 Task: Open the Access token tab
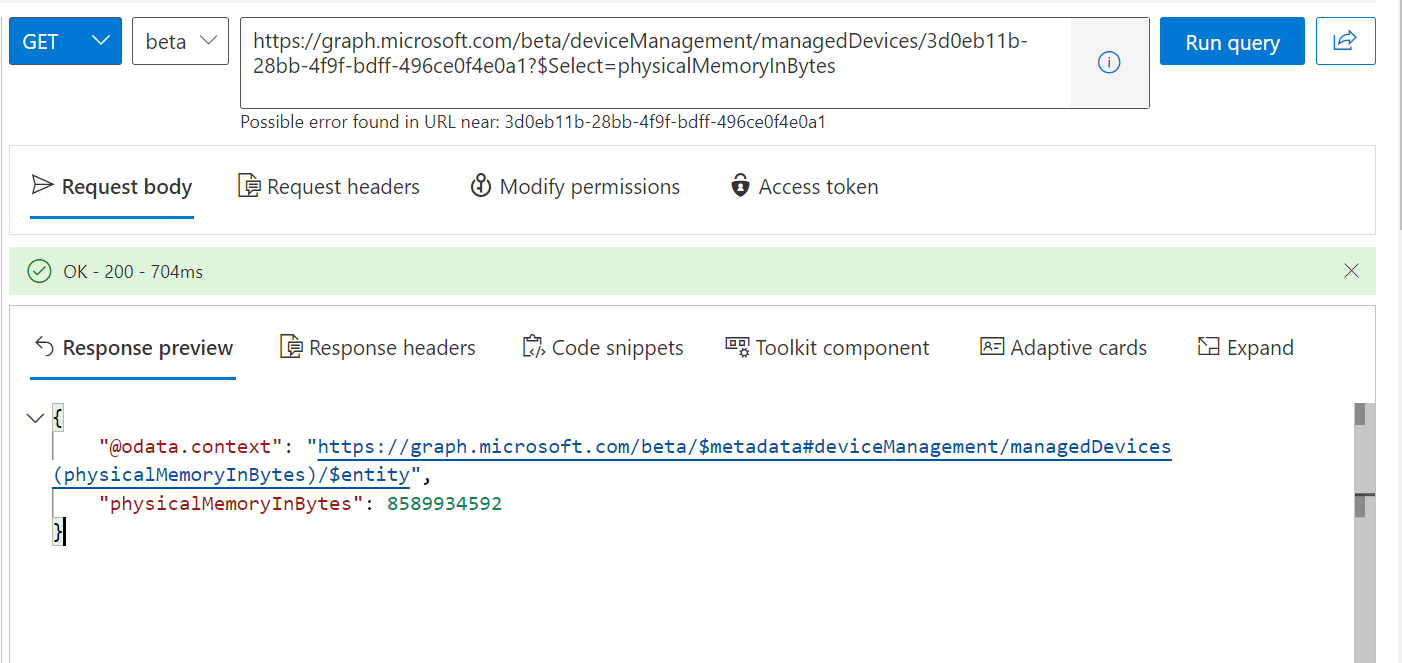[804, 187]
